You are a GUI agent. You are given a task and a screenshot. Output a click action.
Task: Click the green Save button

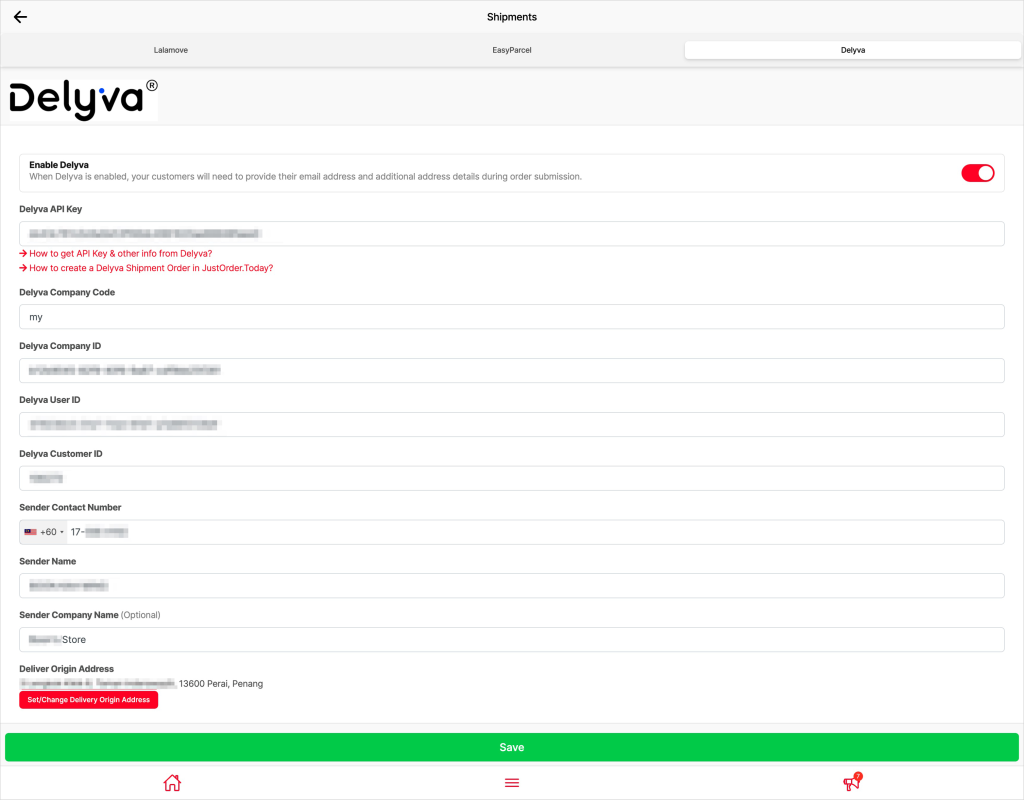tap(512, 747)
